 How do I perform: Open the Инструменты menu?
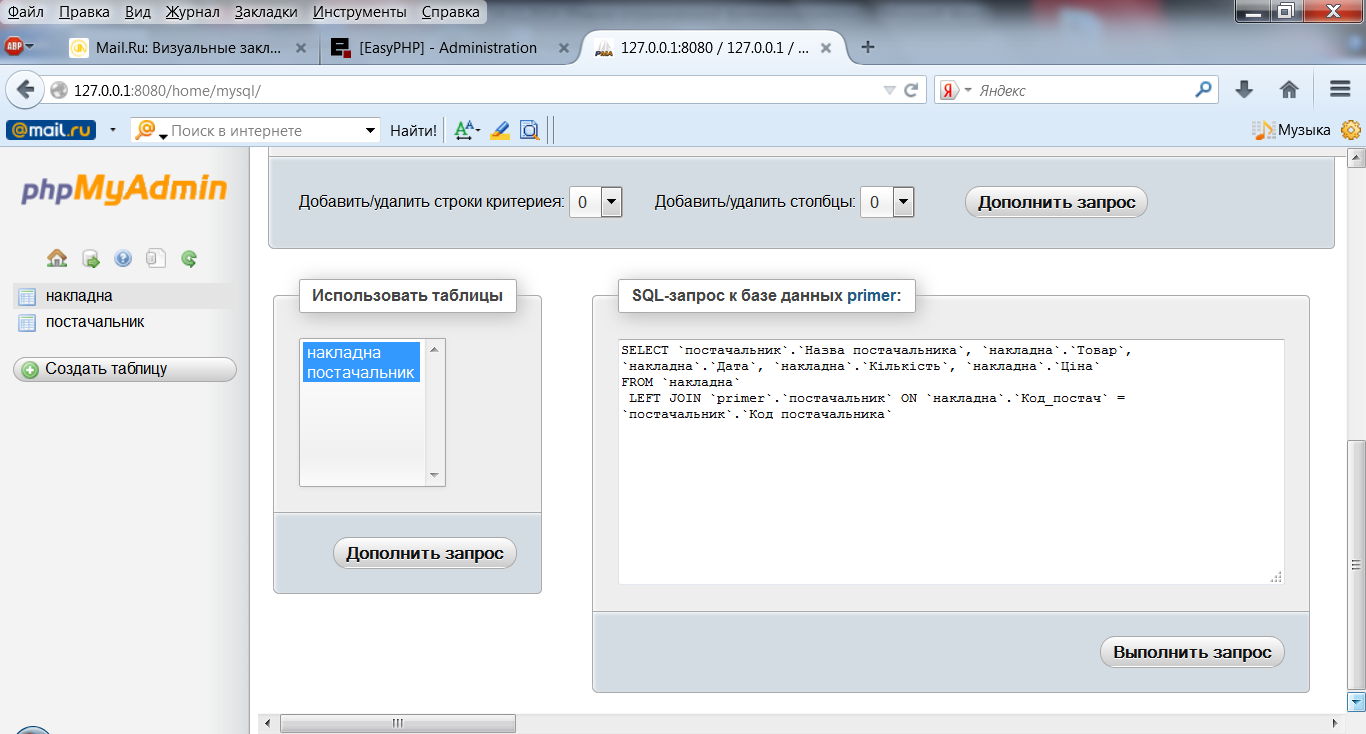click(359, 12)
